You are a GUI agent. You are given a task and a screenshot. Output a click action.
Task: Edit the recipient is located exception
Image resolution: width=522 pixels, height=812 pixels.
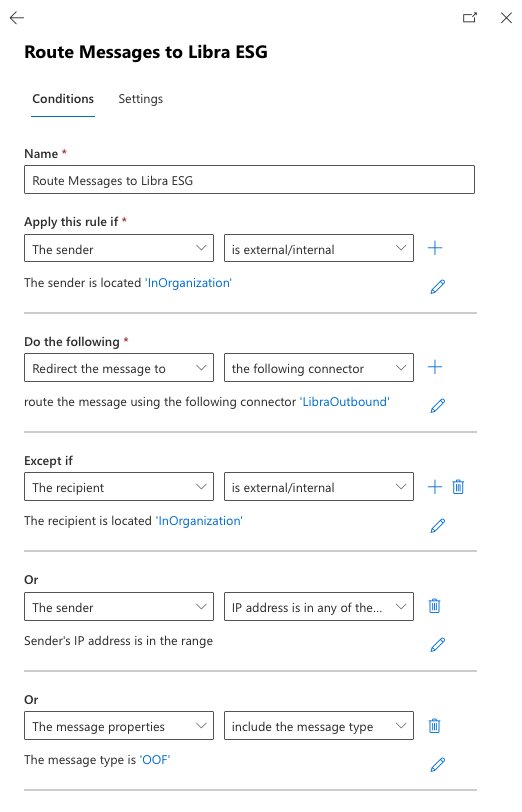point(438,526)
